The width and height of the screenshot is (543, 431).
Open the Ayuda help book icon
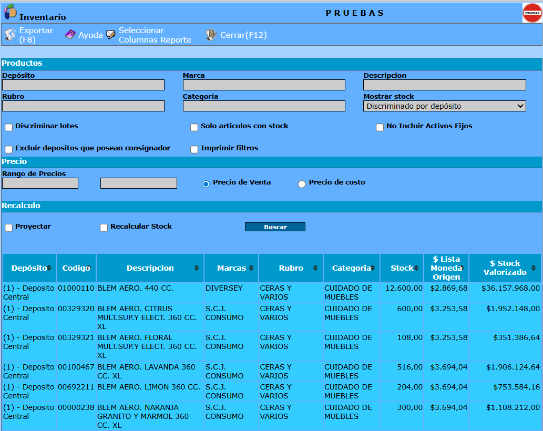(x=70, y=35)
